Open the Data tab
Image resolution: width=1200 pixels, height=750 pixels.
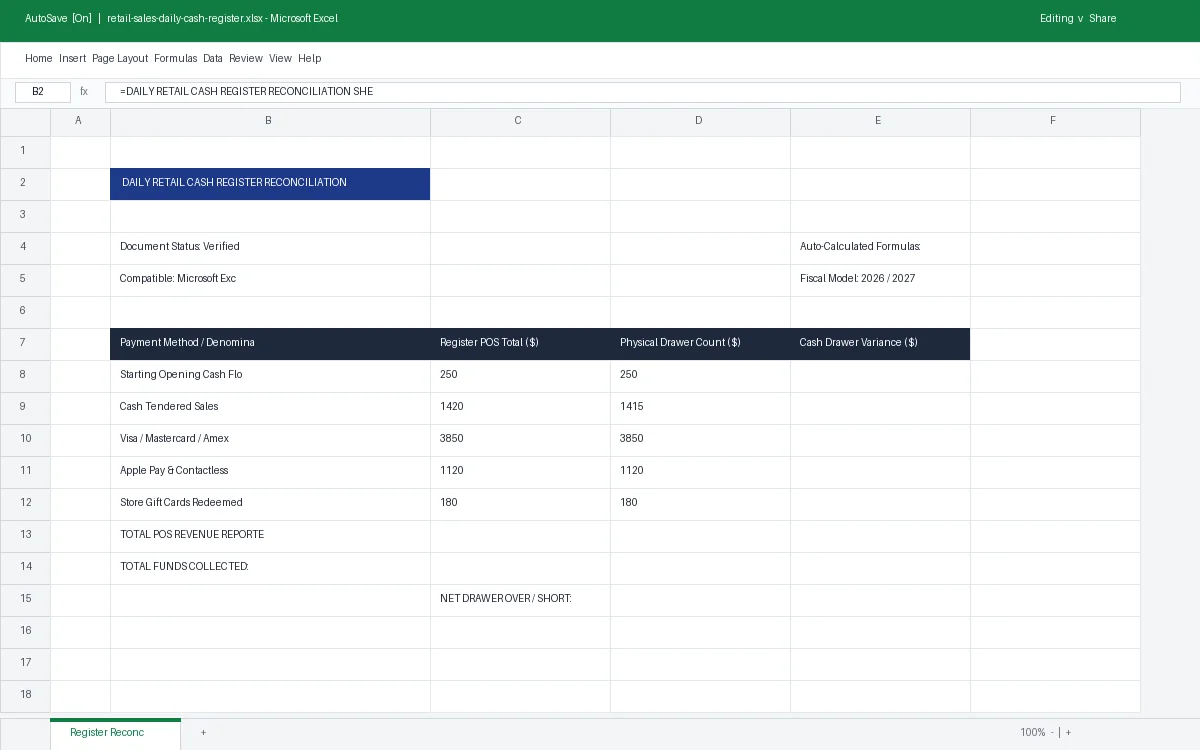pos(213,58)
